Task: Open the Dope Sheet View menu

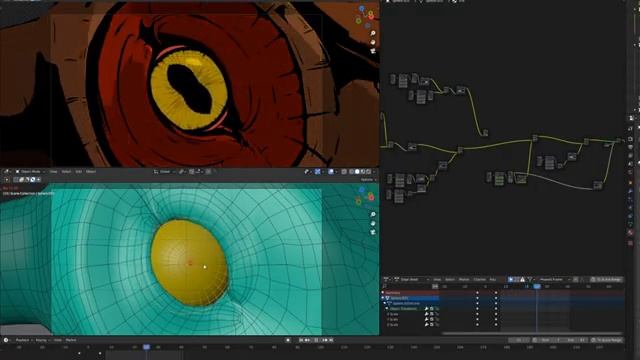Action: (437, 280)
